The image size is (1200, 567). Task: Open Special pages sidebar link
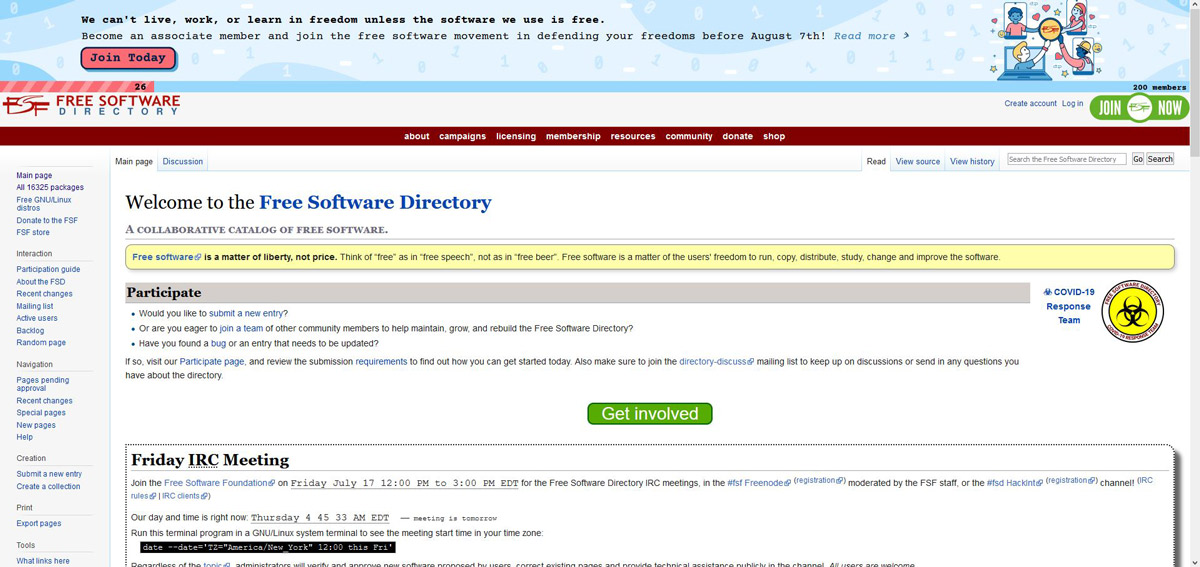pos(41,413)
